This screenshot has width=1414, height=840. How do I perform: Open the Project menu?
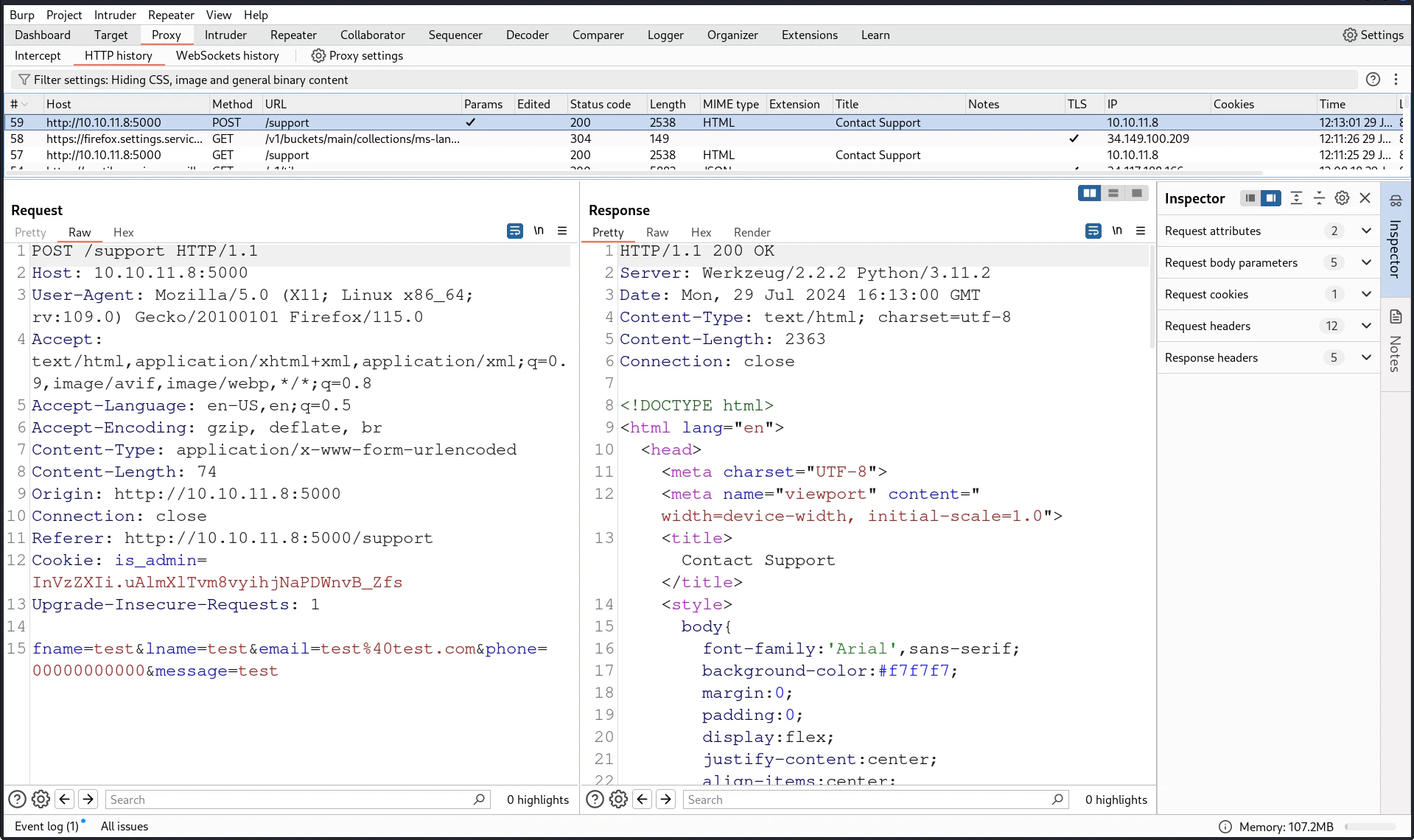[64, 15]
